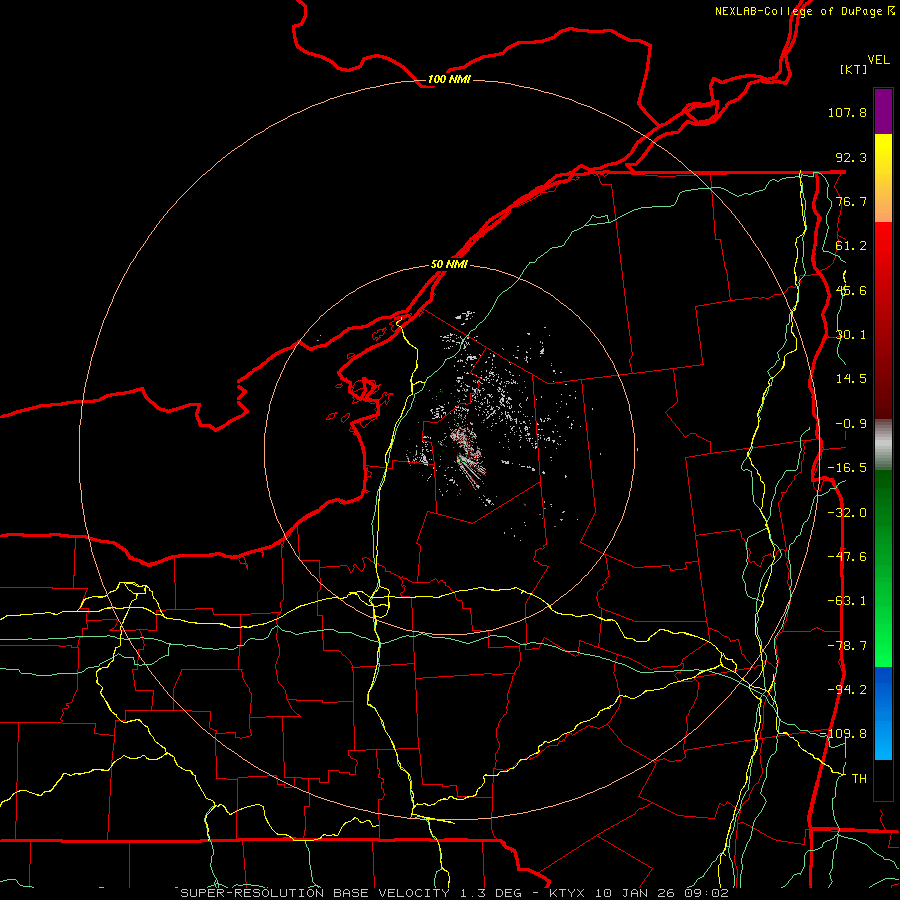Select the -32.0 legend value

pyautogui.click(x=847, y=513)
